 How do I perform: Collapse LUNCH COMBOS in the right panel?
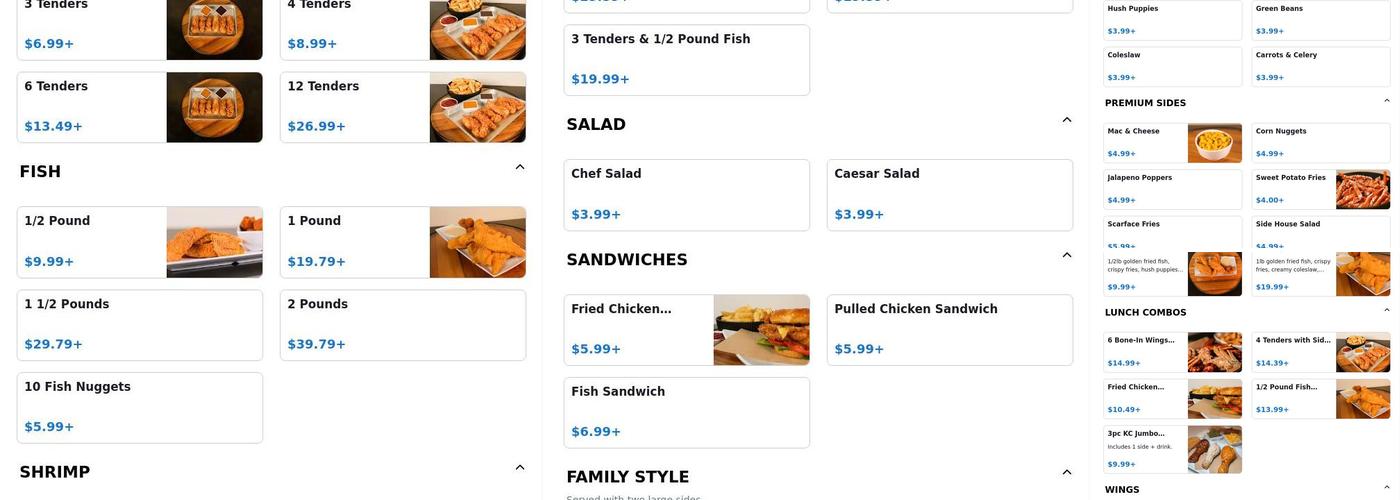[1387, 311]
